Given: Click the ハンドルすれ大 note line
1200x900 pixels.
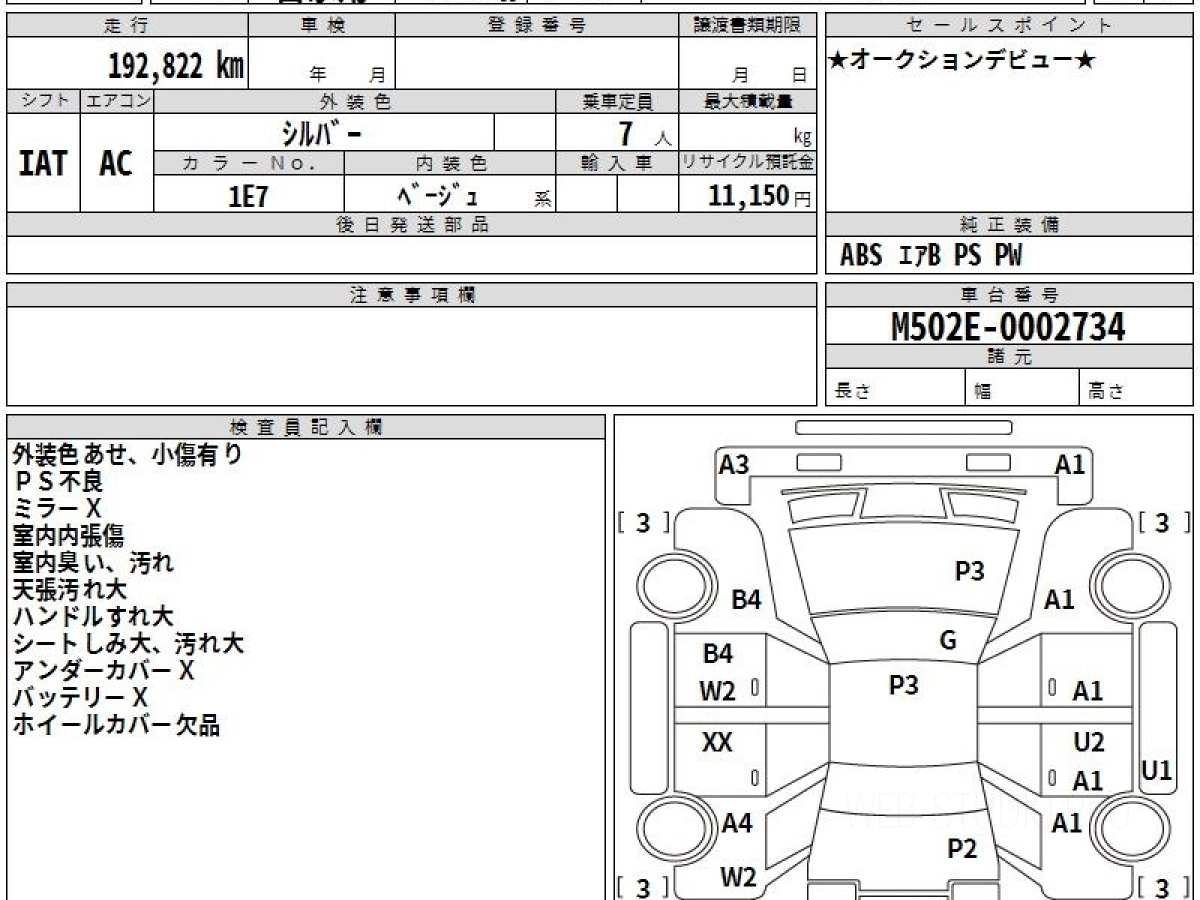Looking at the screenshot, I should pos(93,617).
